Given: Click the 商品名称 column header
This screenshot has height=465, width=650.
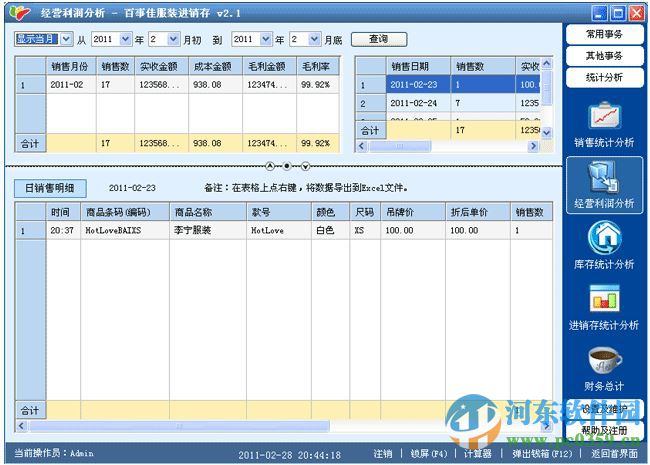Looking at the screenshot, I should 208,212.
